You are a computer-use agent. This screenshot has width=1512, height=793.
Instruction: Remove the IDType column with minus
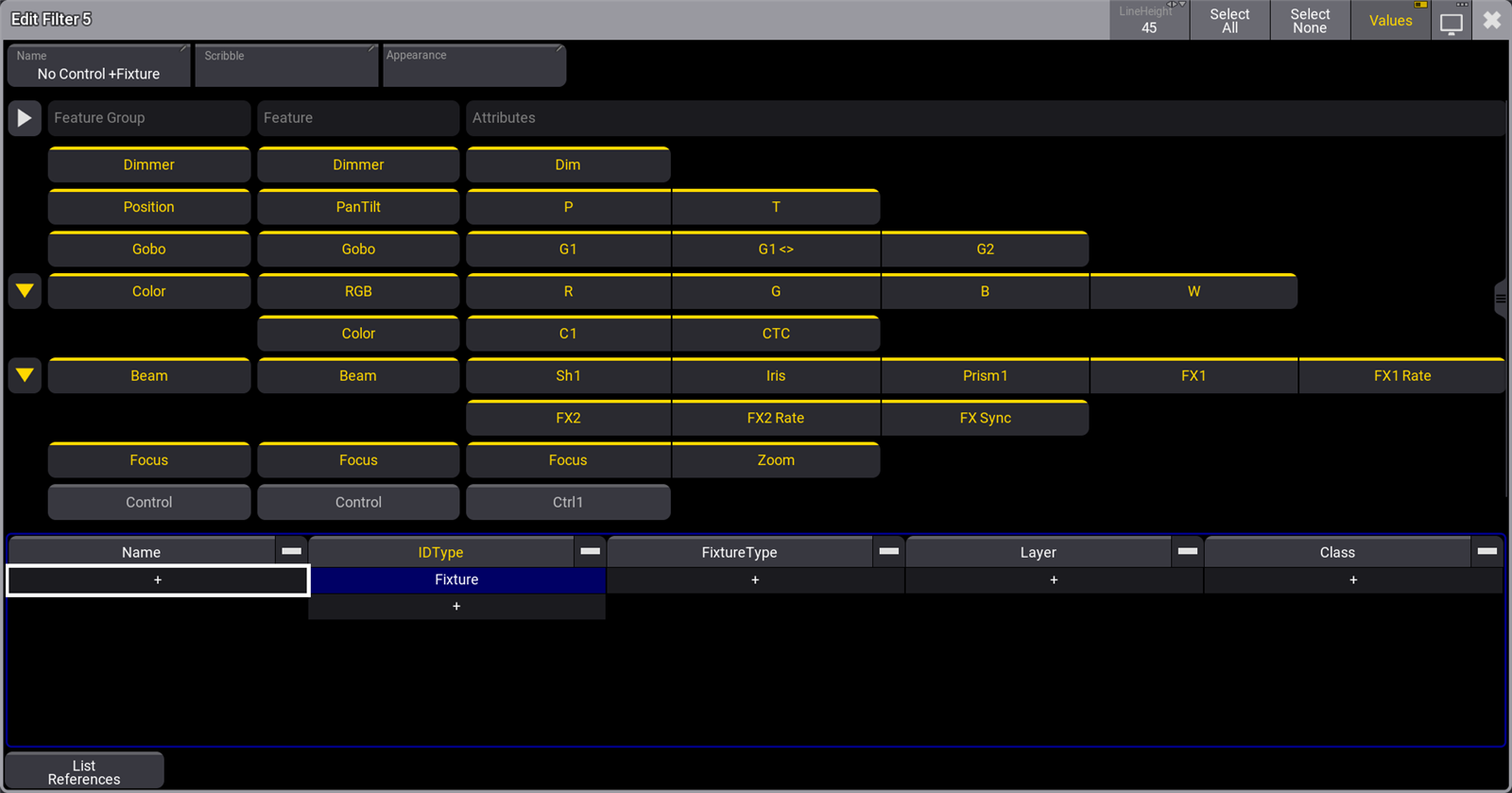click(590, 551)
